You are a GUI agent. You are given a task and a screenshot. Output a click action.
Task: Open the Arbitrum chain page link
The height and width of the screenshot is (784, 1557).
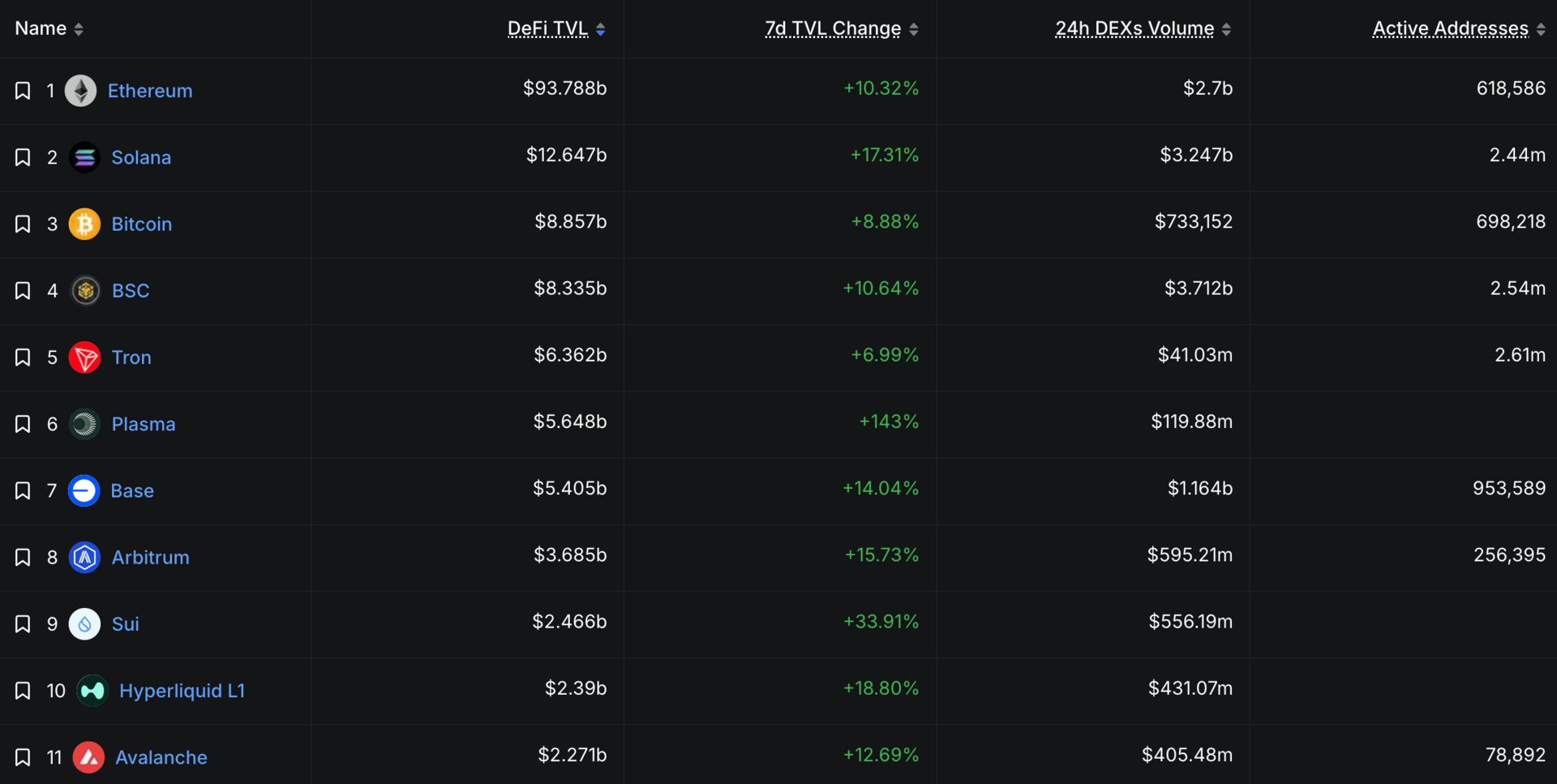point(151,557)
